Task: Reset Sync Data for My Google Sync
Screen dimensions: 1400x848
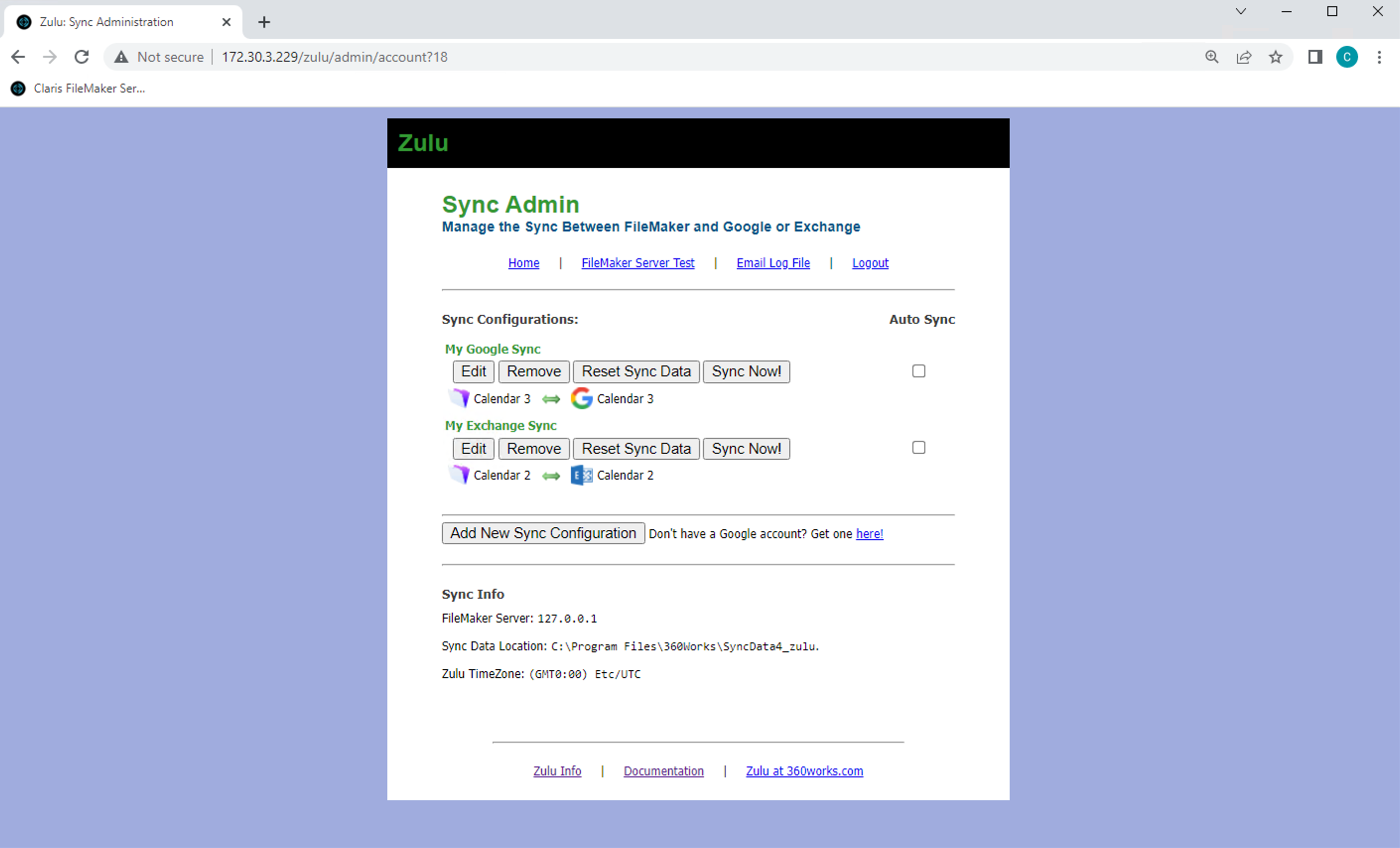Action: [636, 372]
